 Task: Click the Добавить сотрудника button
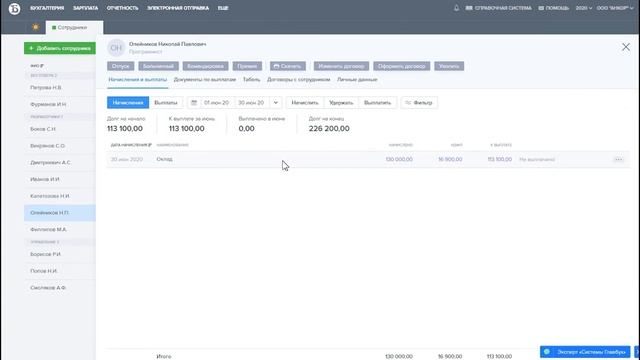click(x=60, y=48)
